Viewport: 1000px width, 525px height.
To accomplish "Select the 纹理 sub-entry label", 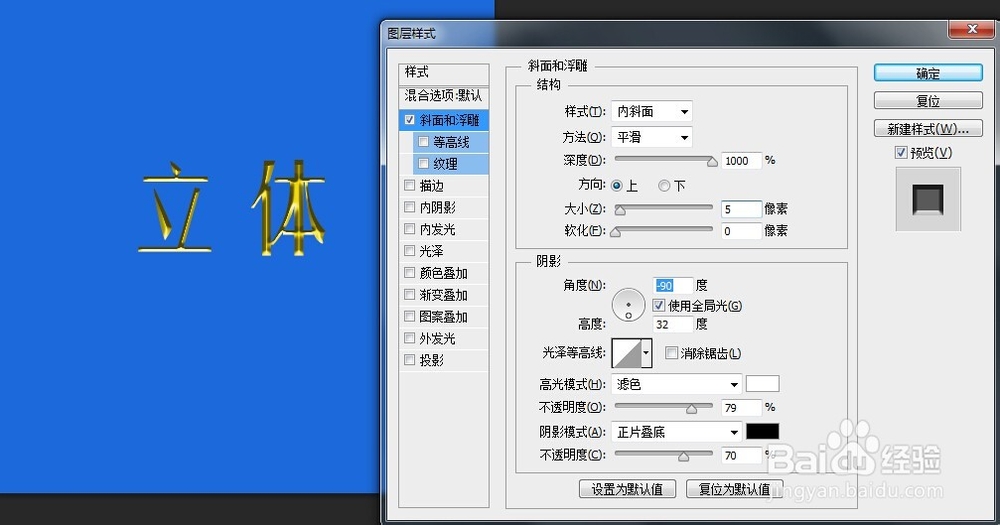I will pos(445,163).
